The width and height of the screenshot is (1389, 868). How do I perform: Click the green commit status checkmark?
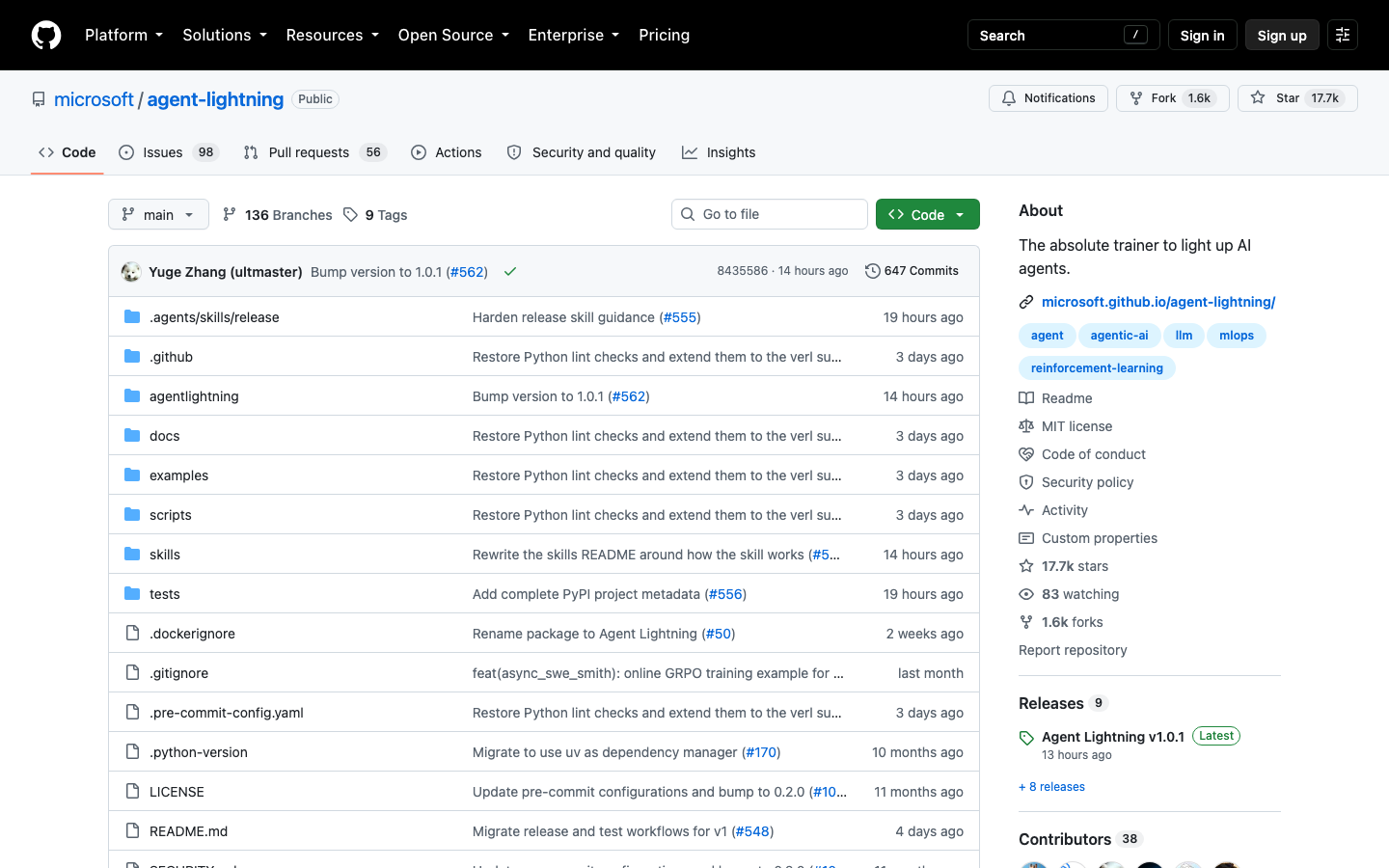click(510, 272)
